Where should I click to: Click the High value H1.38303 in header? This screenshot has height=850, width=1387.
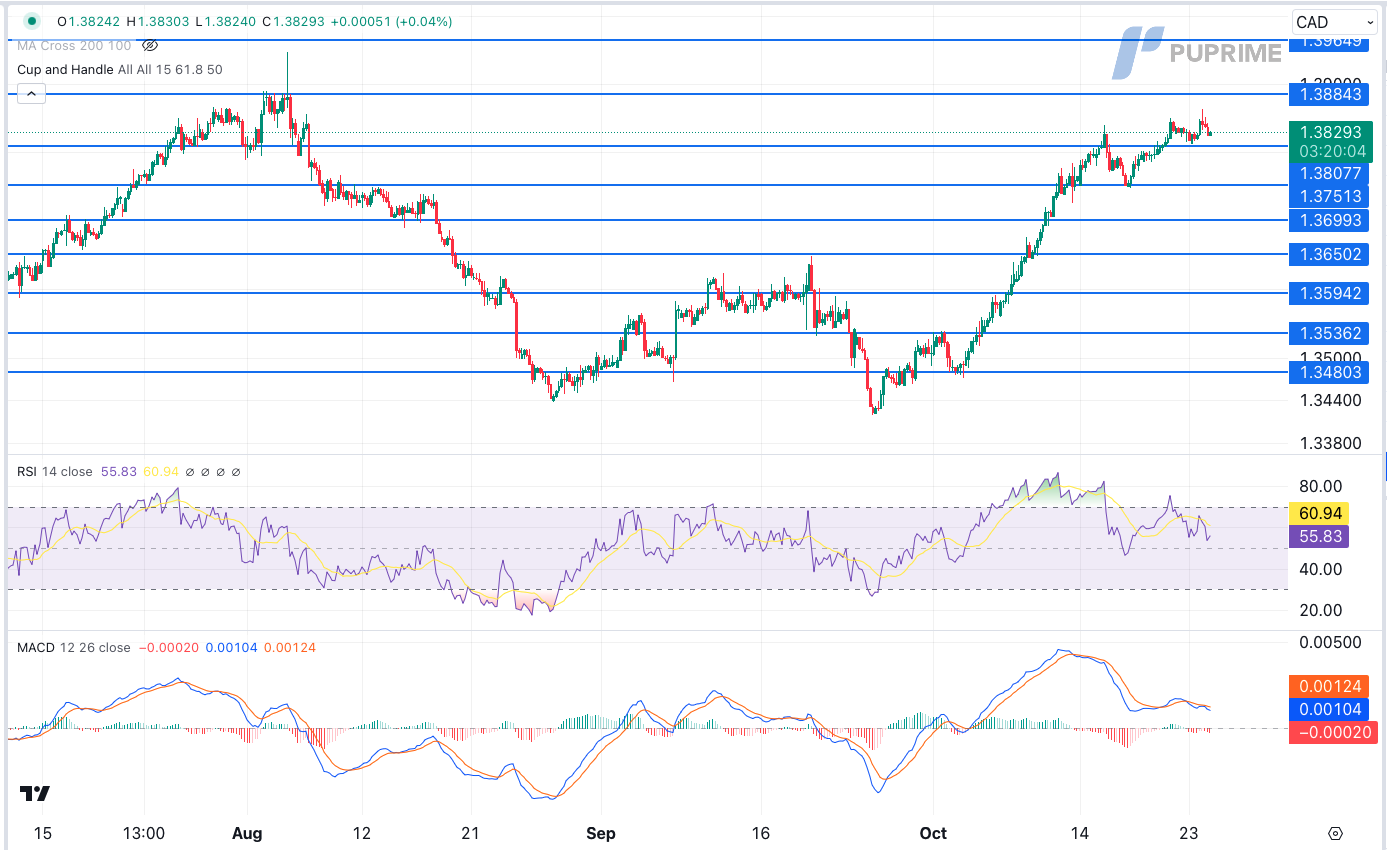pos(158,21)
